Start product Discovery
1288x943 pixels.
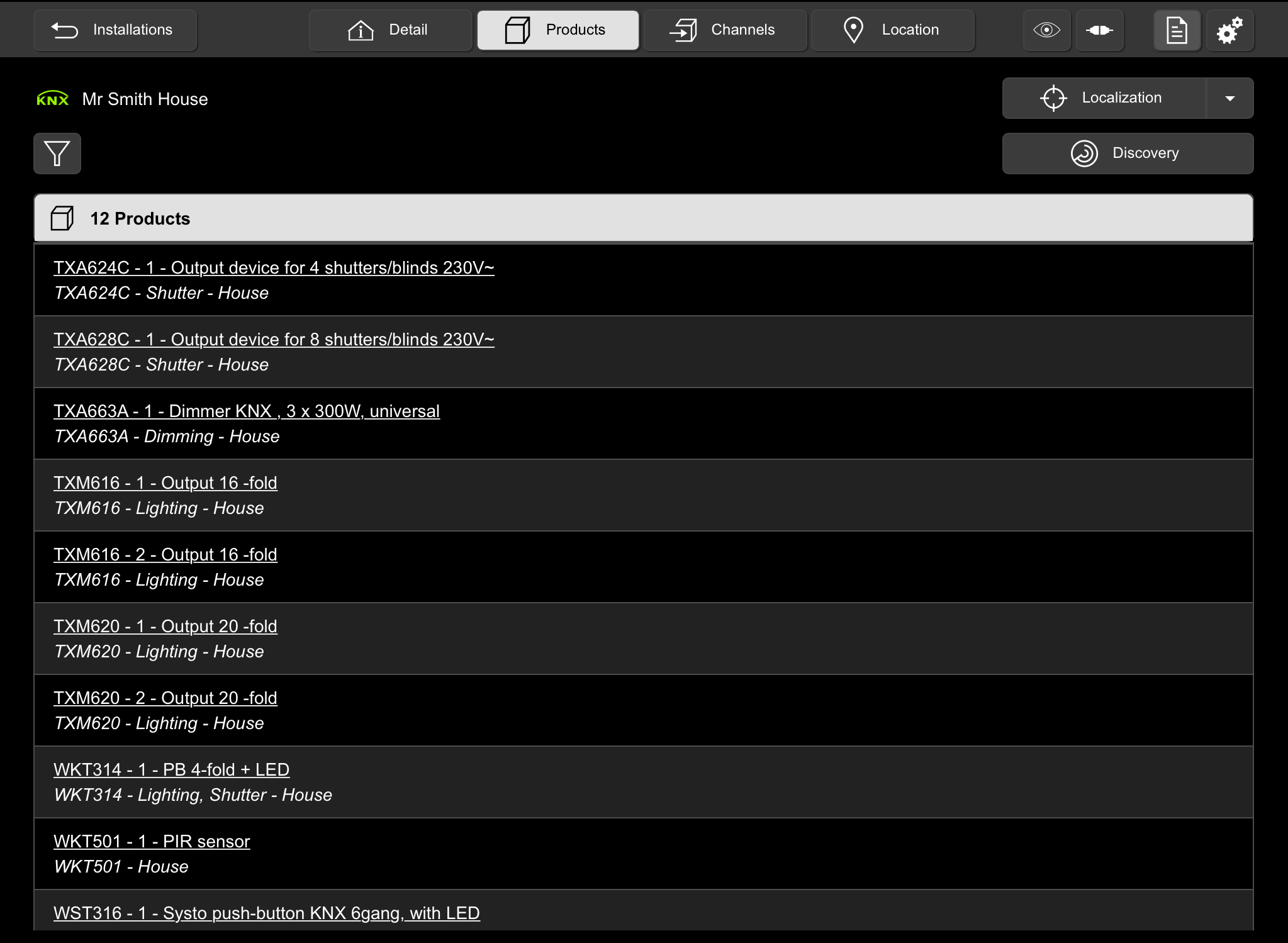tap(1128, 153)
